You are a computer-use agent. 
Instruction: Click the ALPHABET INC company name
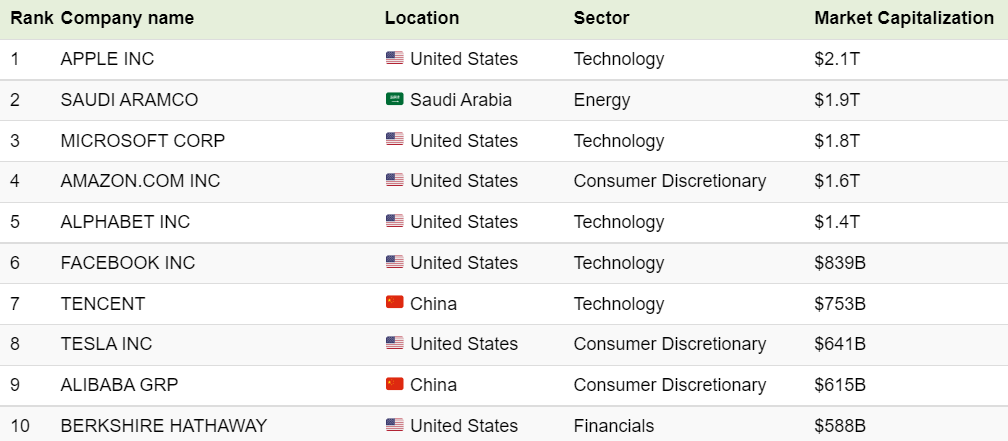[125, 222]
